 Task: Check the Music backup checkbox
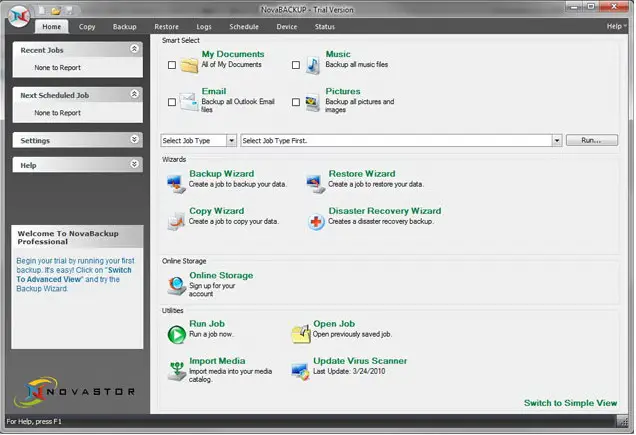point(296,65)
